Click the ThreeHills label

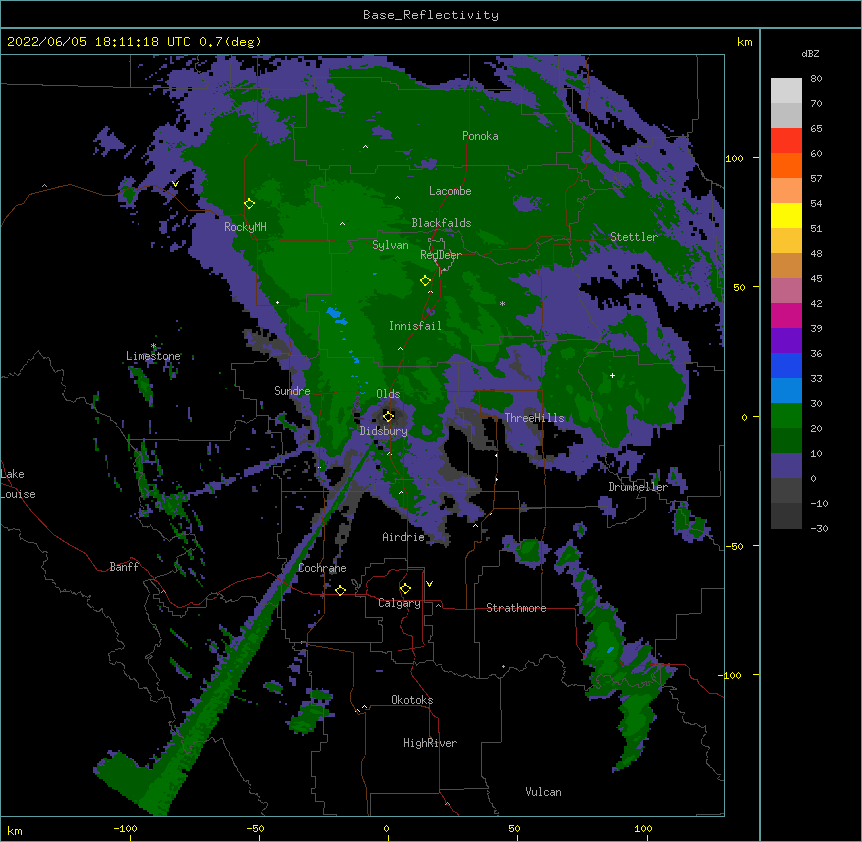[x=534, y=418]
